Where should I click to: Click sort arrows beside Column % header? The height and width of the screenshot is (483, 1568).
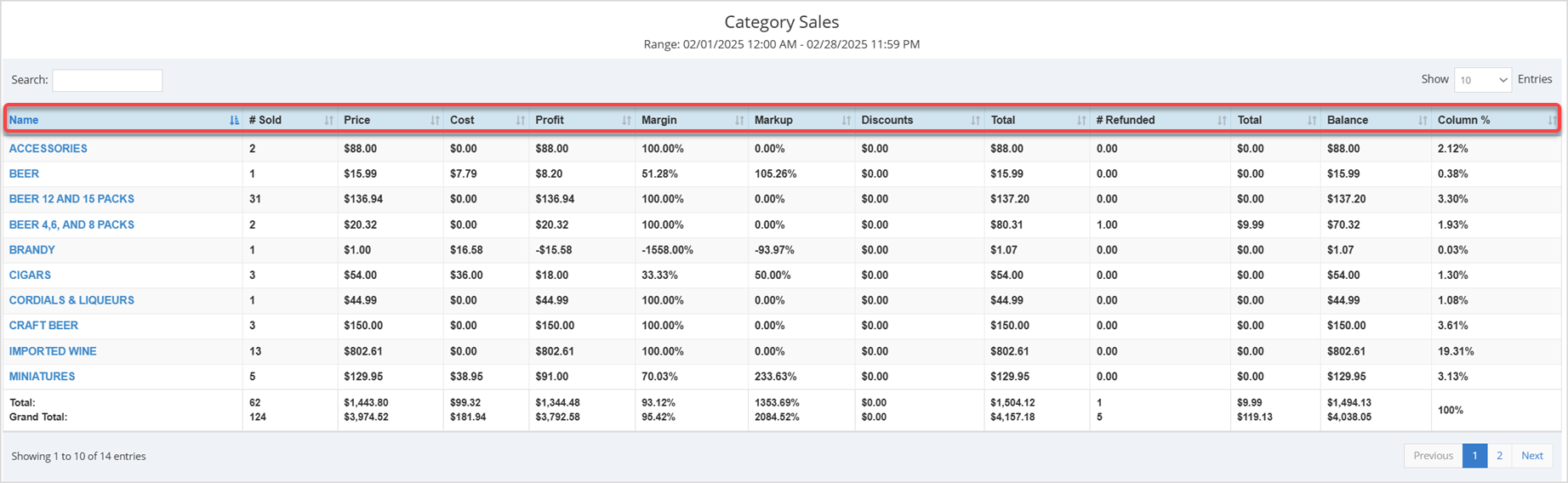1551,120
